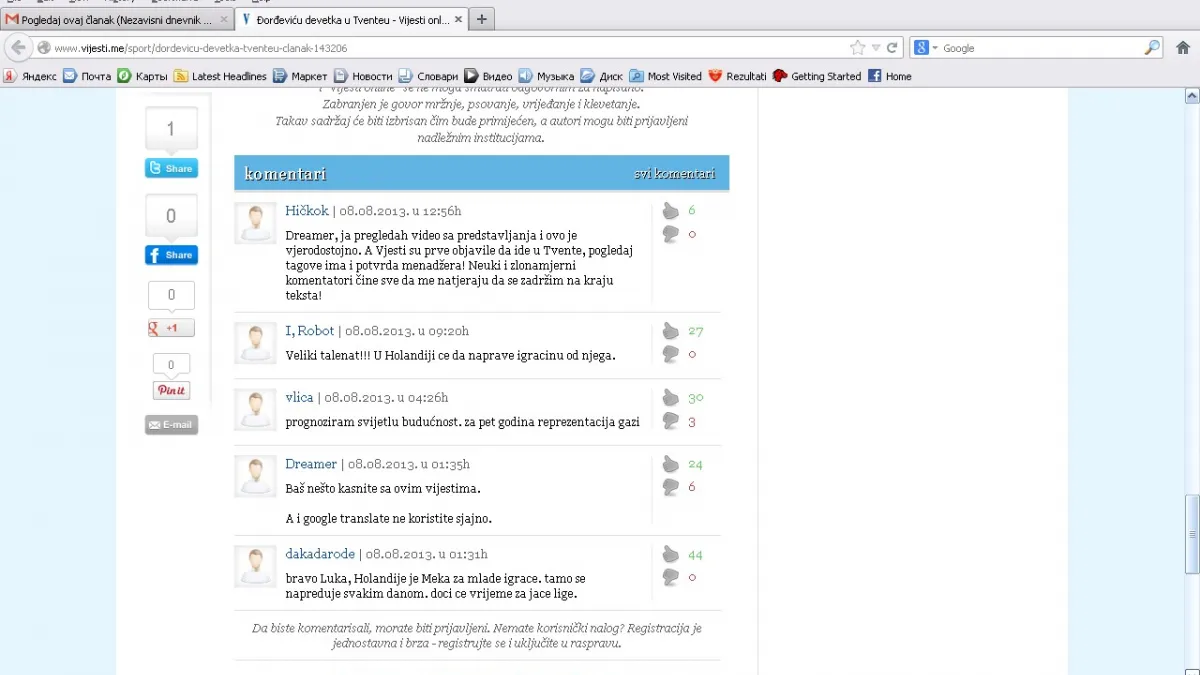1200x675 pixels.
Task: Open the browser home page icon
Action: point(1183,47)
